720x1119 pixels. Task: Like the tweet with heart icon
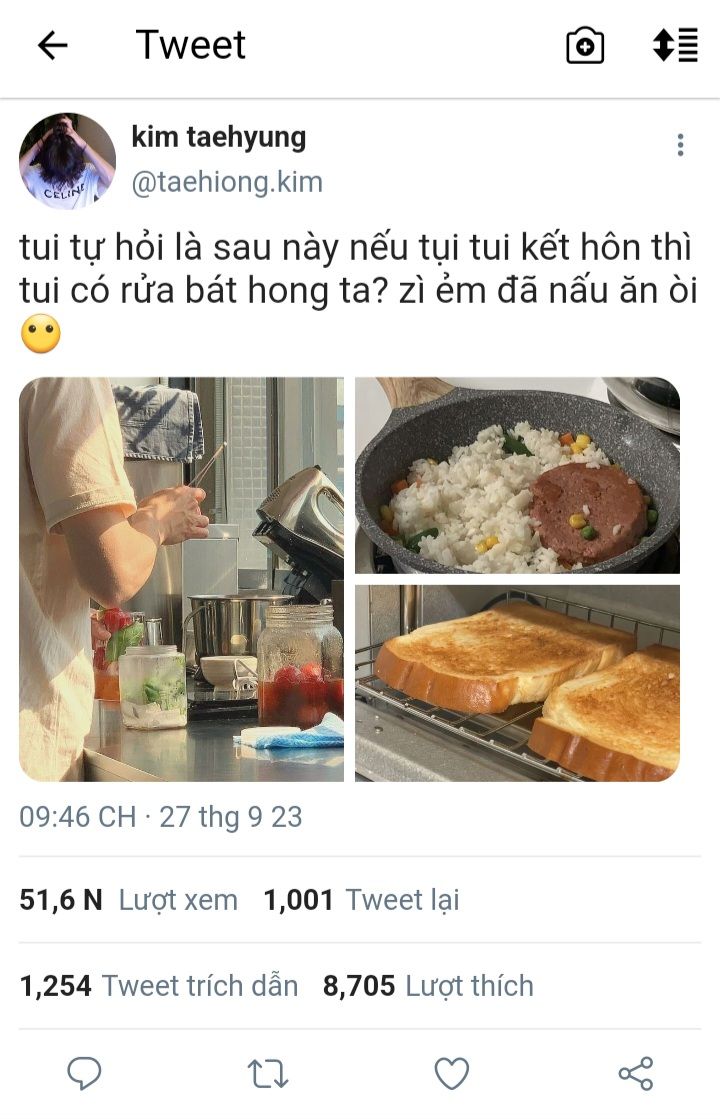pos(452,1073)
